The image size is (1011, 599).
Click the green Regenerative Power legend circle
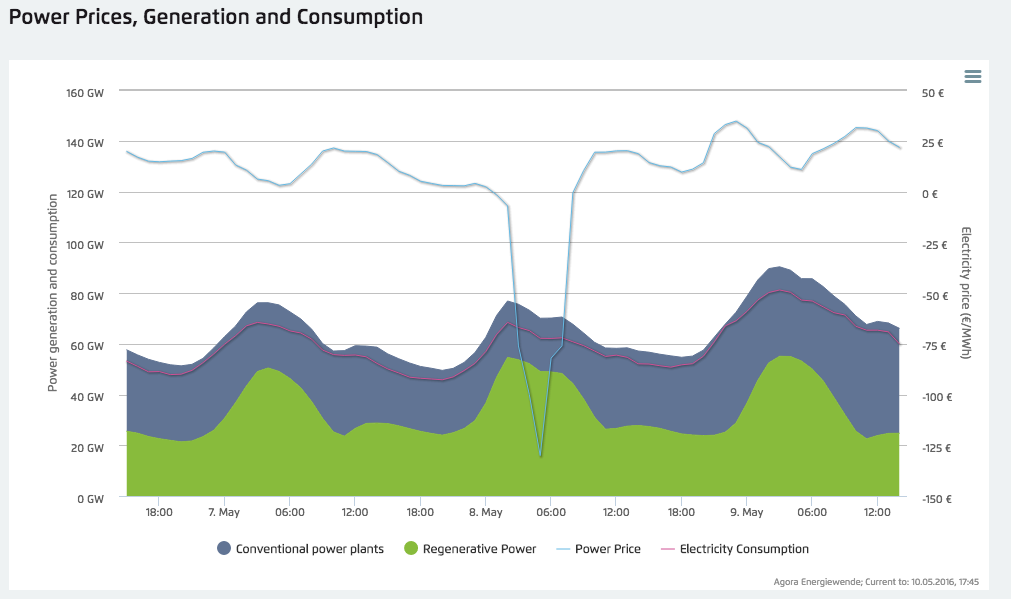410,549
